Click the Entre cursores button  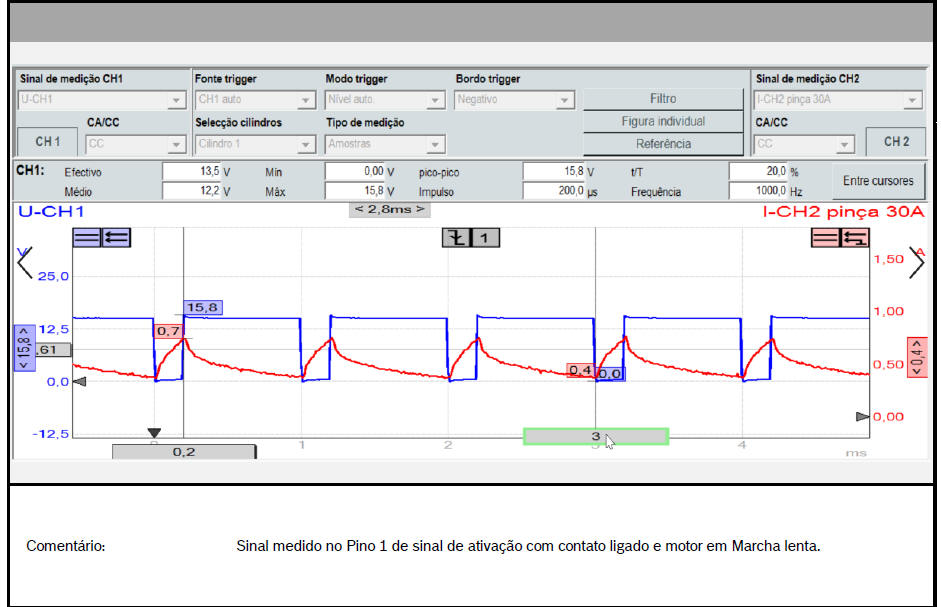pos(878,181)
